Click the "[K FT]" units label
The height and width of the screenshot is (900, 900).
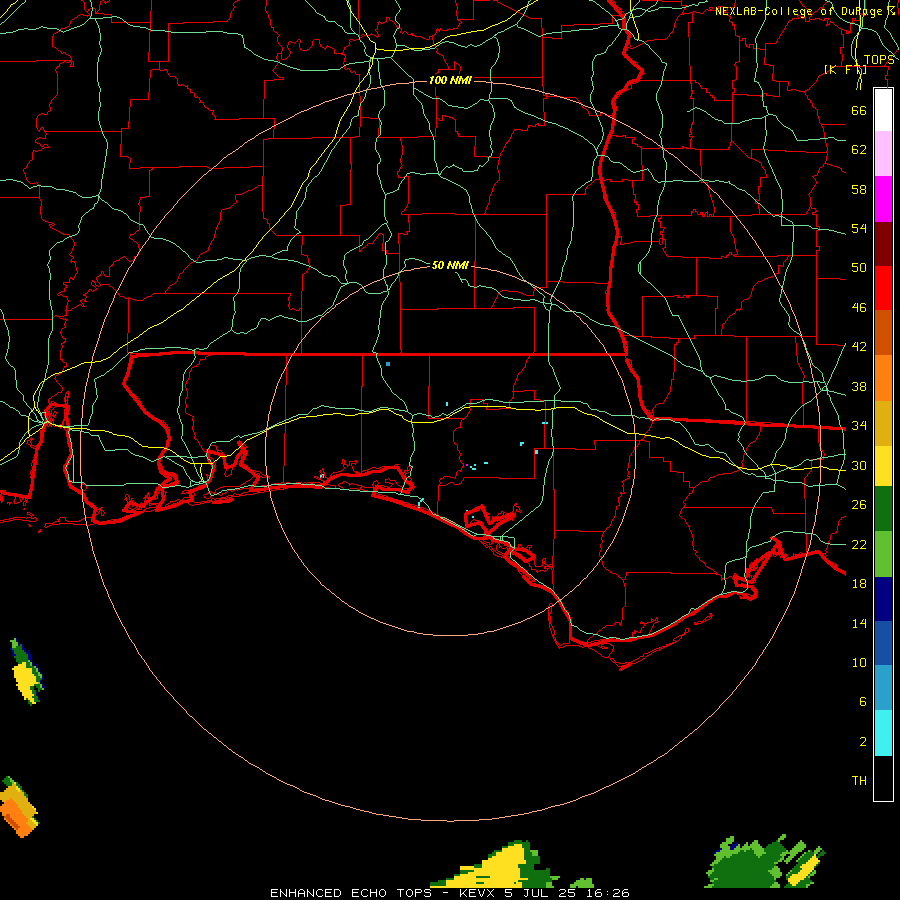(x=845, y=69)
